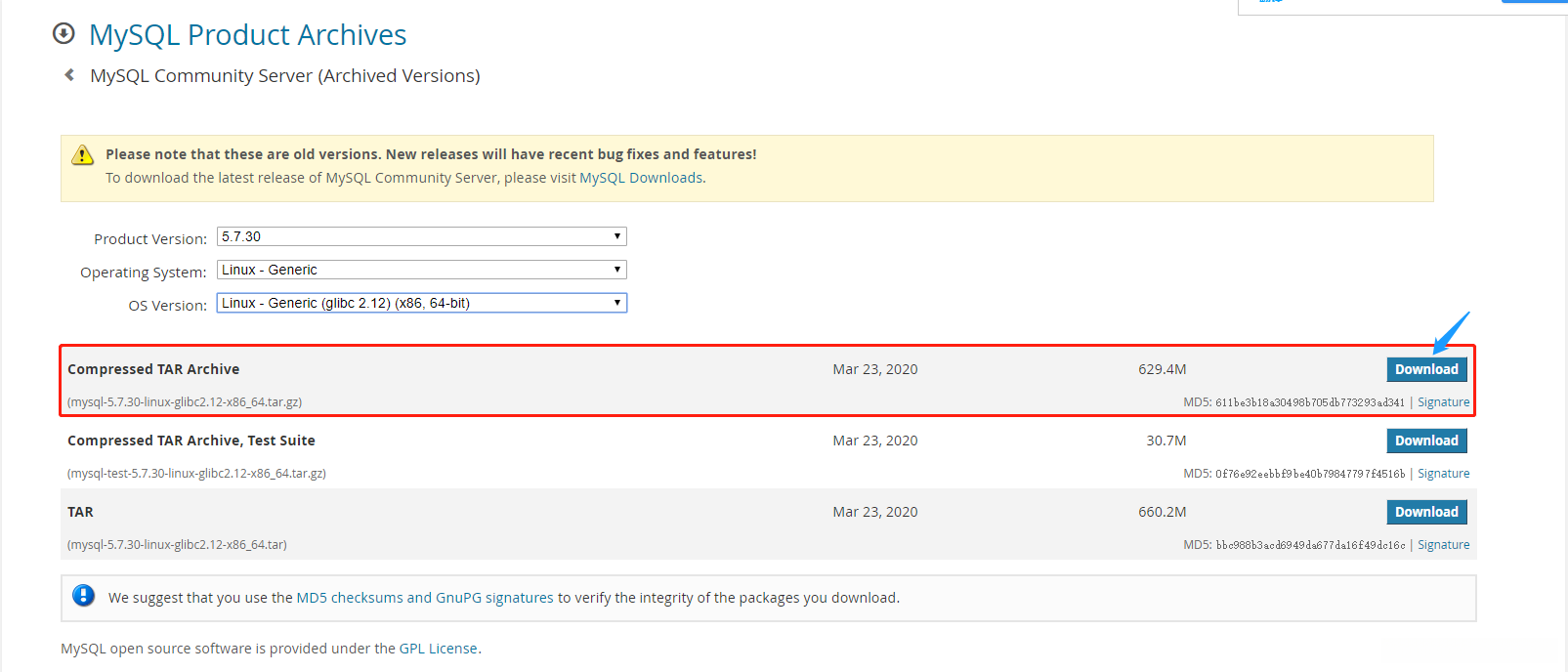Open Signature link for the TAR file
This screenshot has height=672, width=1568.
[1443, 545]
